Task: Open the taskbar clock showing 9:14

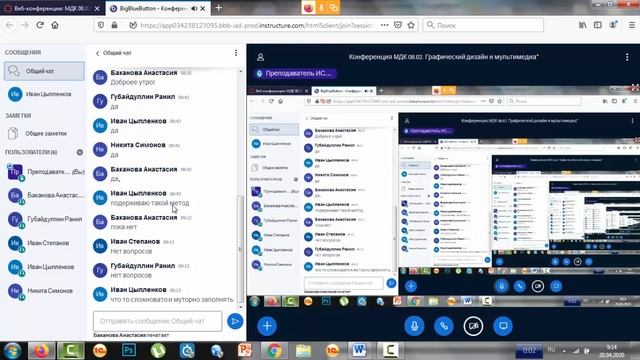Action: click(x=611, y=351)
